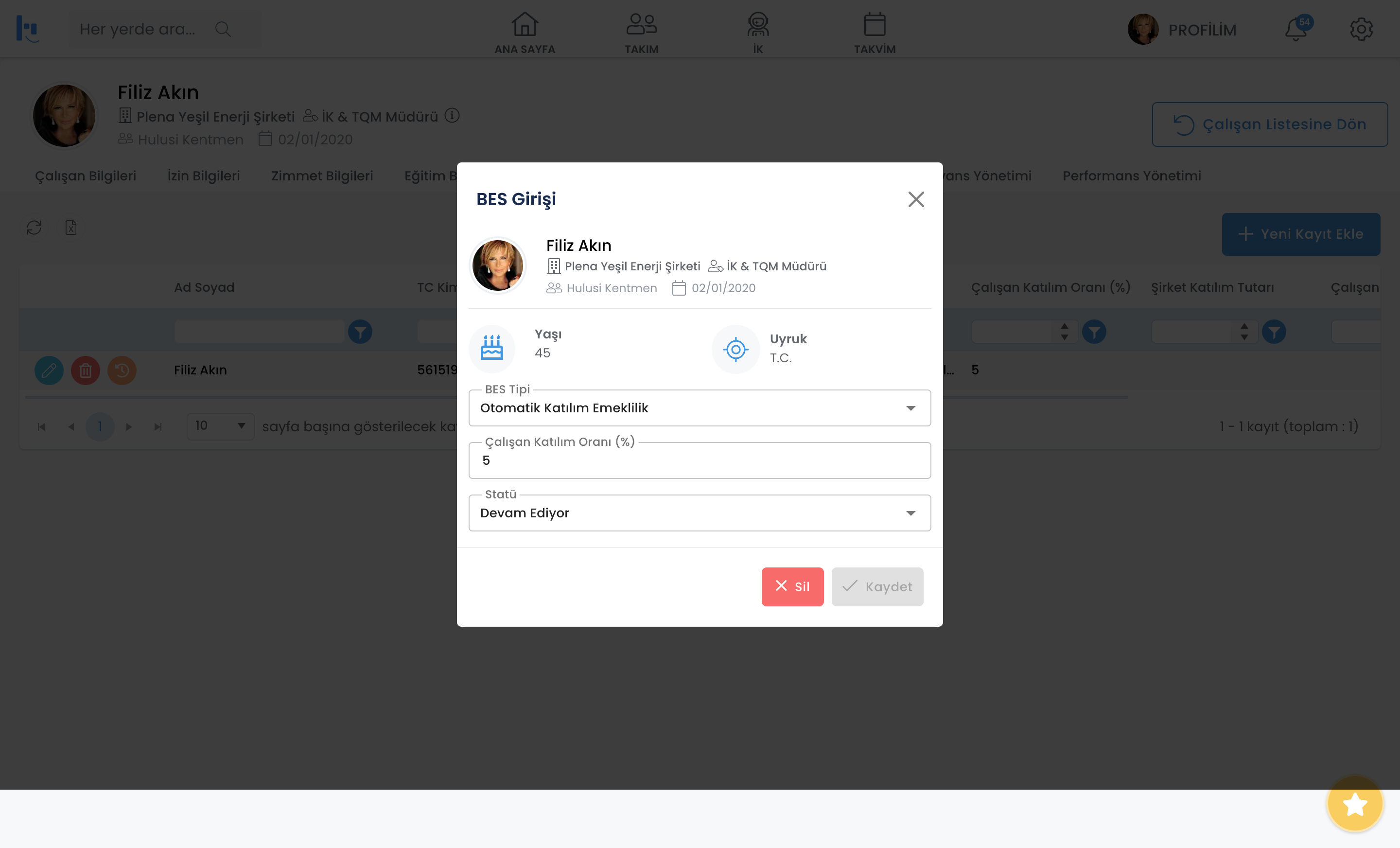Screen dimensions: 1400x848
Task: Click the Ad Soyad filter icon
Action: [x=360, y=332]
